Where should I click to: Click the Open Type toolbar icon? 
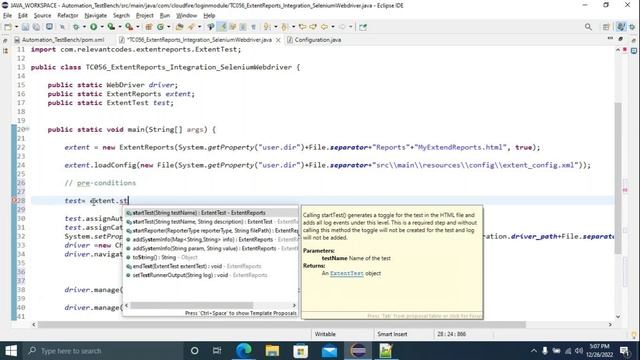point(179,27)
